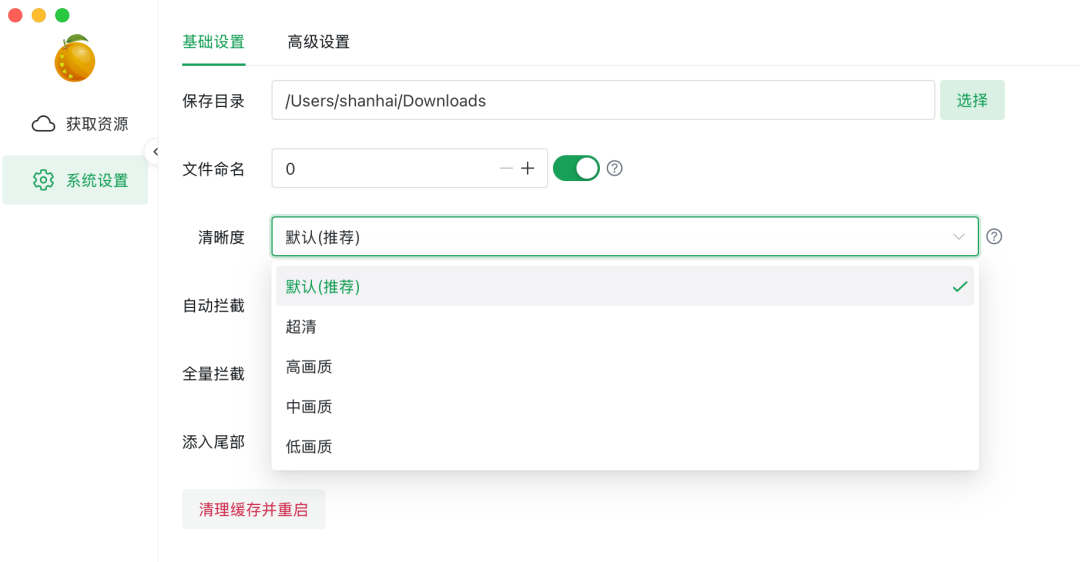Click the gear icon for 系统设置

pyautogui.click(x=43, y=180)
